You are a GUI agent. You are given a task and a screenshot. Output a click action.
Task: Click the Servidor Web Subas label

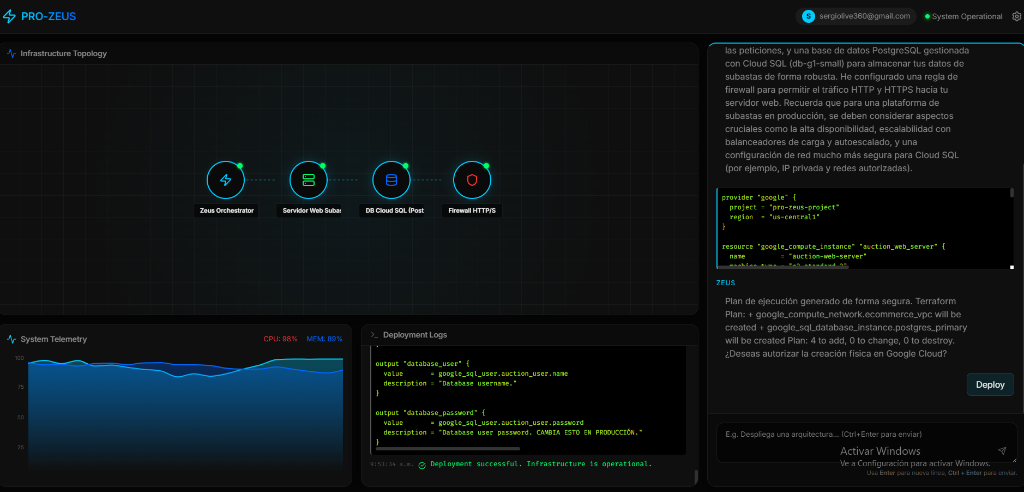[308, 211]
